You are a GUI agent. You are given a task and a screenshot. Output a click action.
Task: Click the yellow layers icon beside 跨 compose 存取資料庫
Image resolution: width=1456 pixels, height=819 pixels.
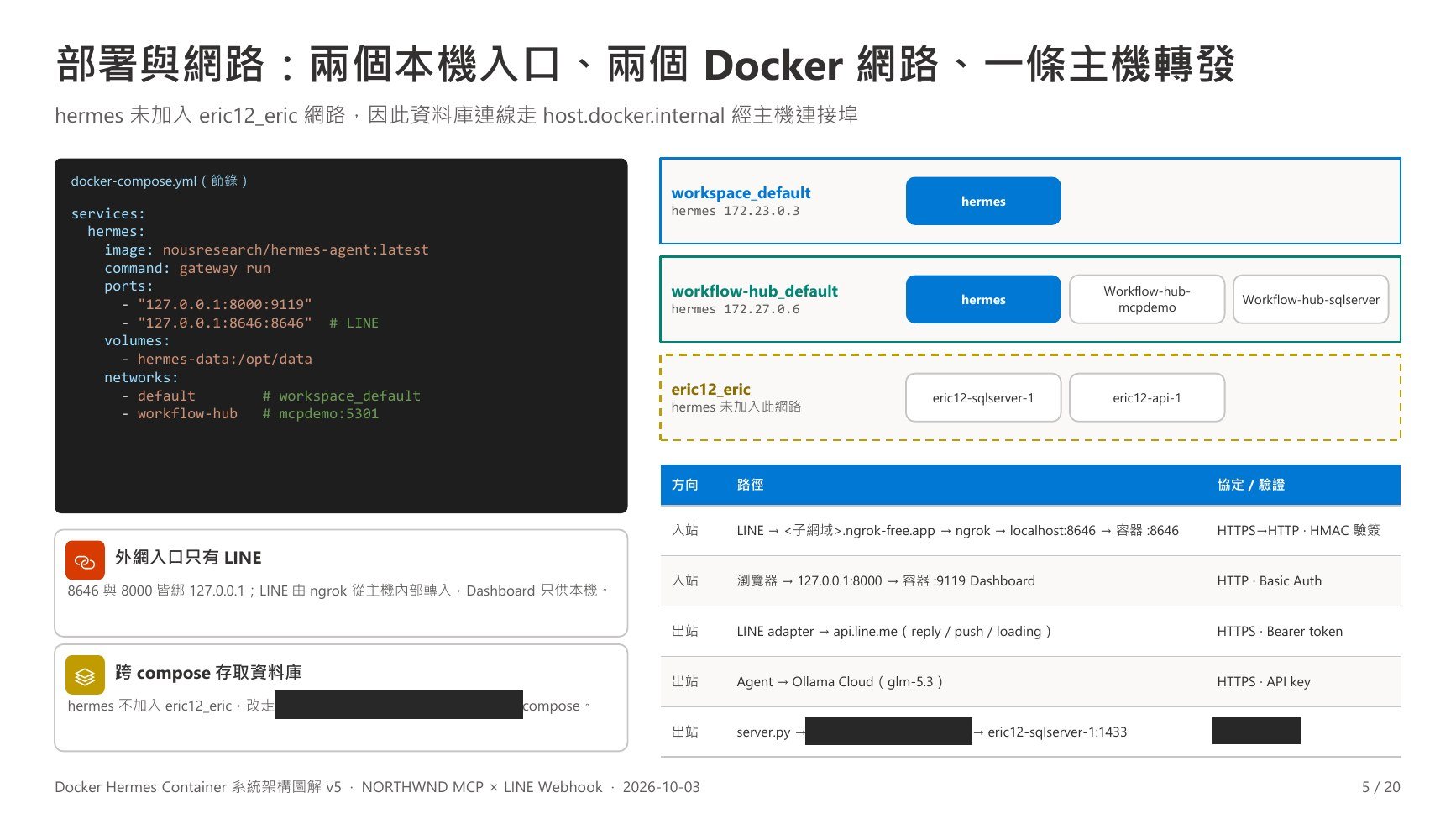[x=85, y=675]
